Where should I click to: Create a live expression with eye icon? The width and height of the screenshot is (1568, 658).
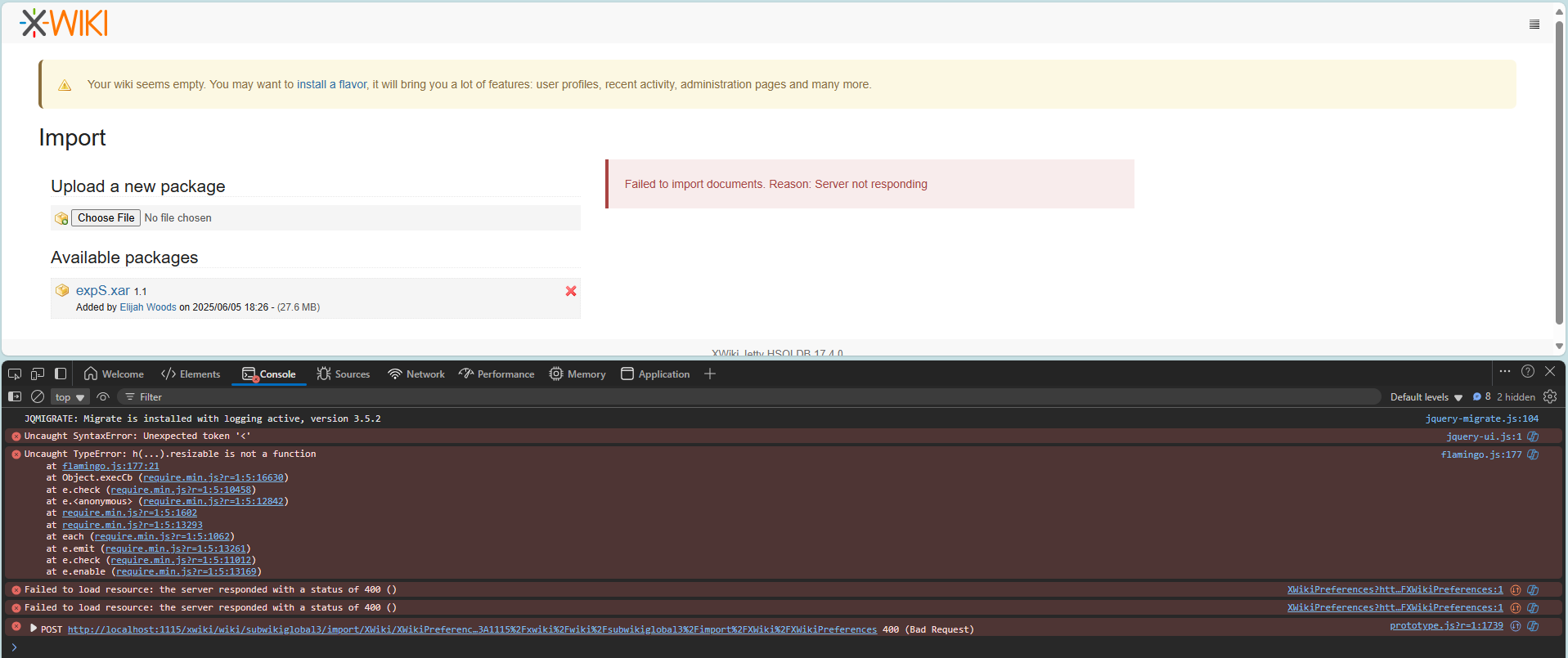(x=103, y=396)
